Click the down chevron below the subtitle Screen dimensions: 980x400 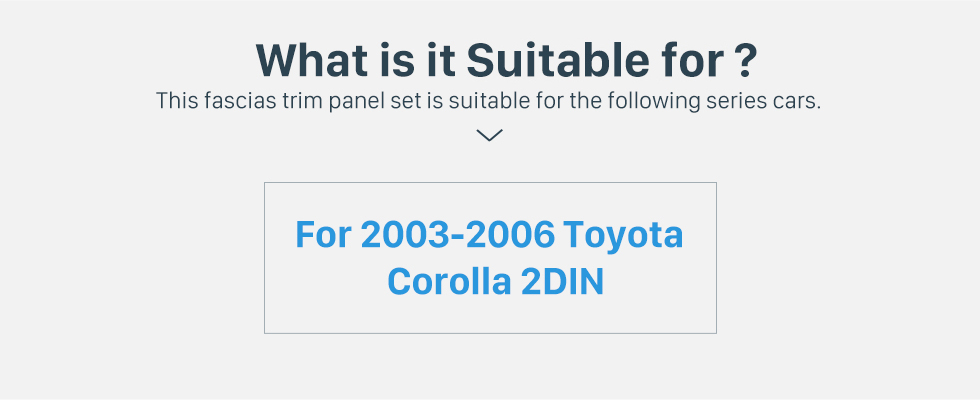489,135
